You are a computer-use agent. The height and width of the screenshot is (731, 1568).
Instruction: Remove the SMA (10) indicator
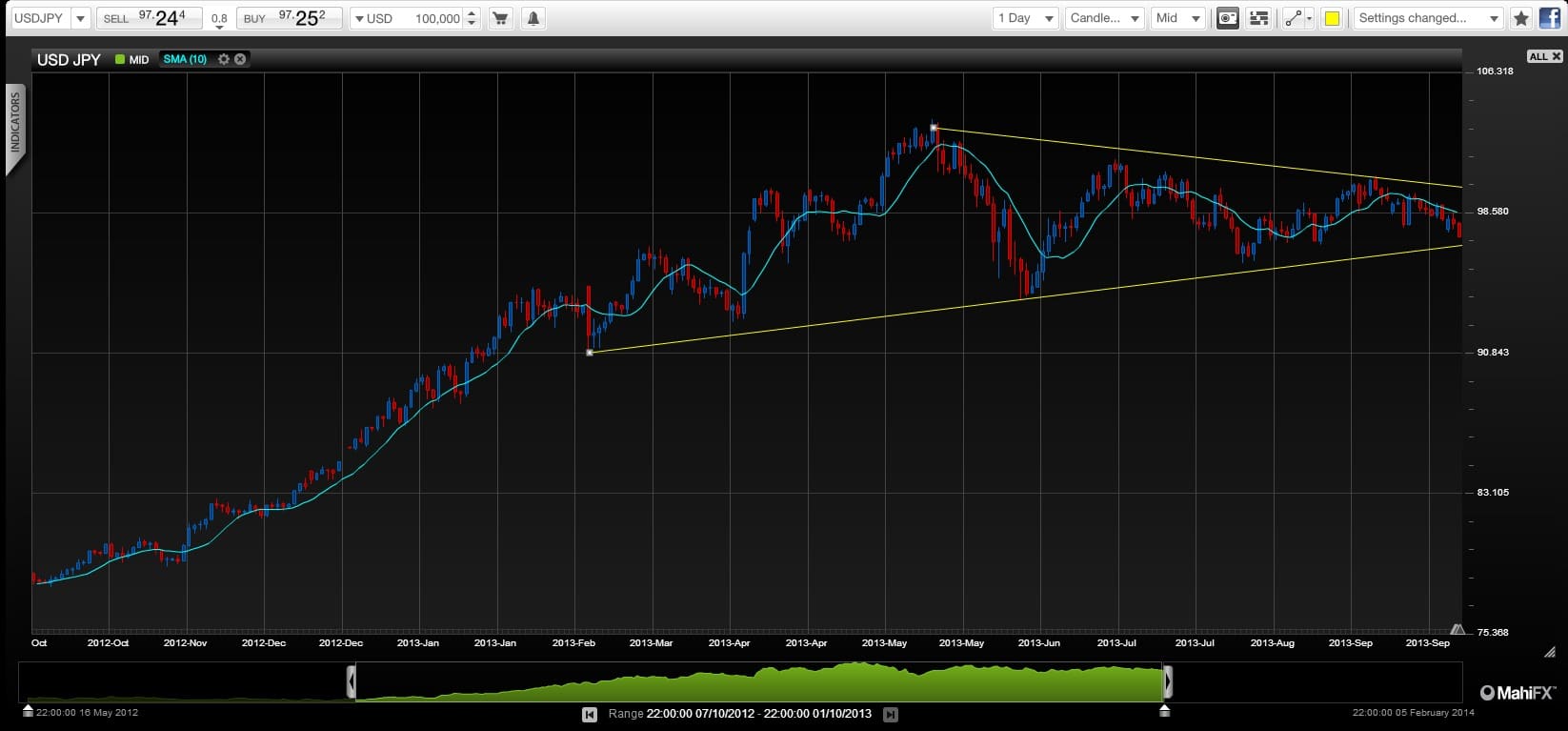240,59
